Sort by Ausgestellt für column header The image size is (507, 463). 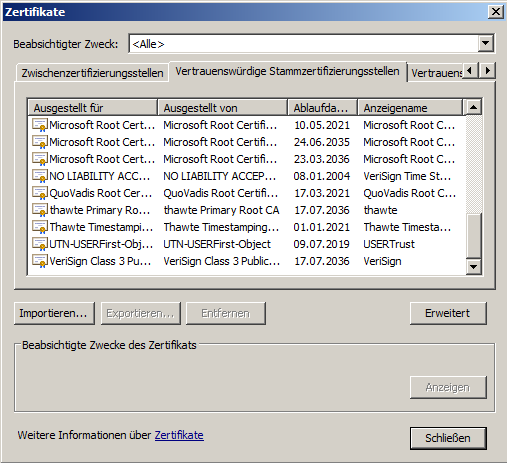point(92,108)
